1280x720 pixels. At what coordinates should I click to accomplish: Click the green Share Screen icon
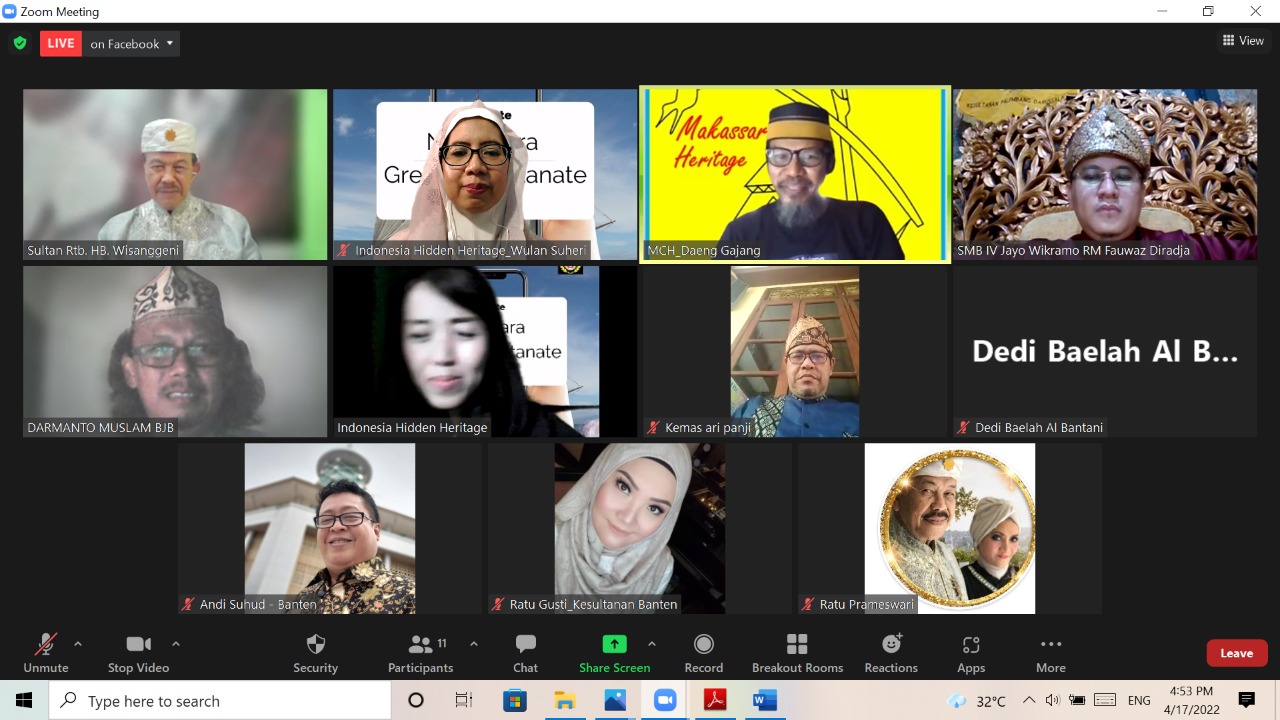point(615,644)
